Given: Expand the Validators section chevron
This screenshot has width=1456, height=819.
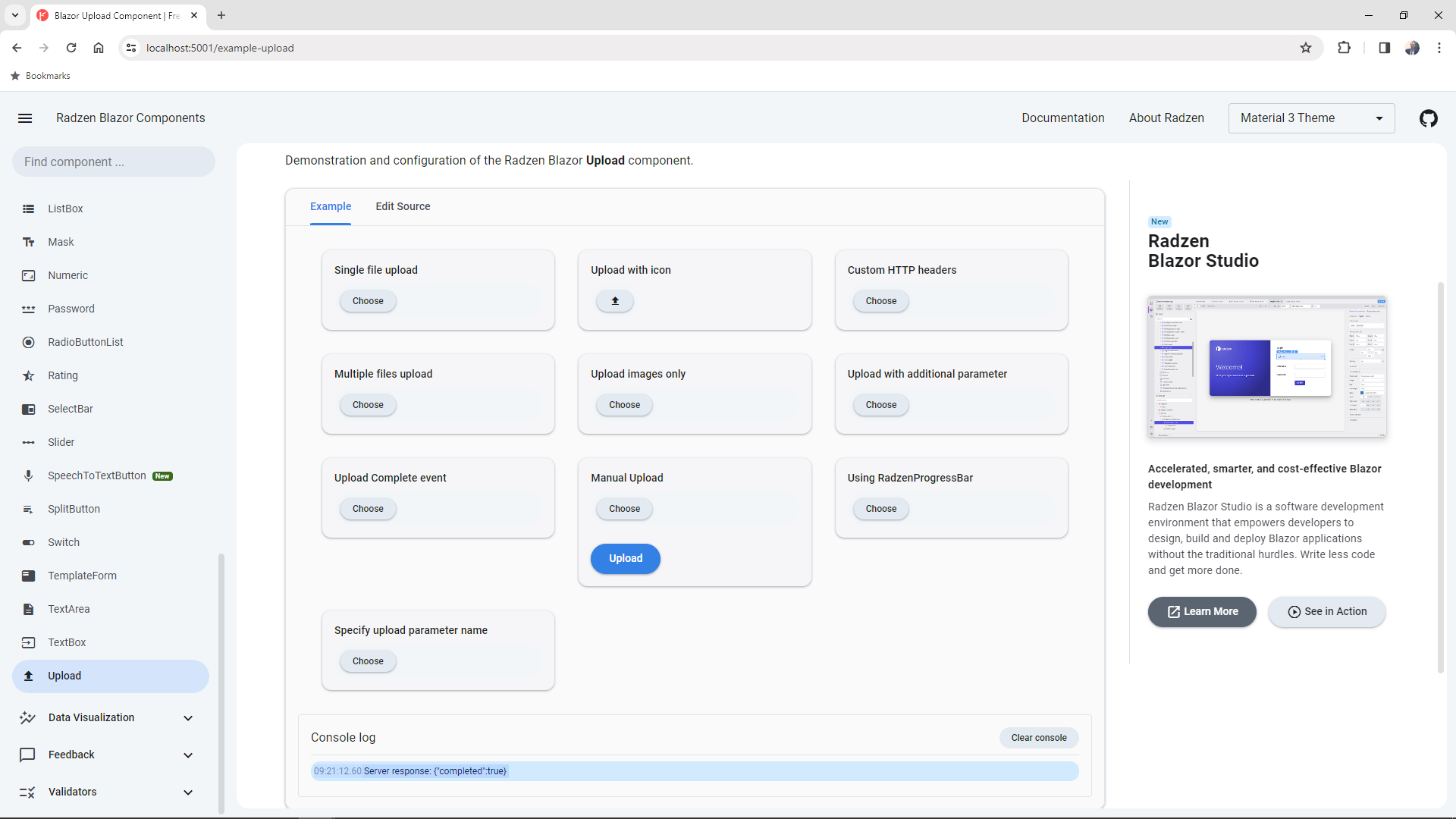Looking at the screenshot, I should point(188,792).
